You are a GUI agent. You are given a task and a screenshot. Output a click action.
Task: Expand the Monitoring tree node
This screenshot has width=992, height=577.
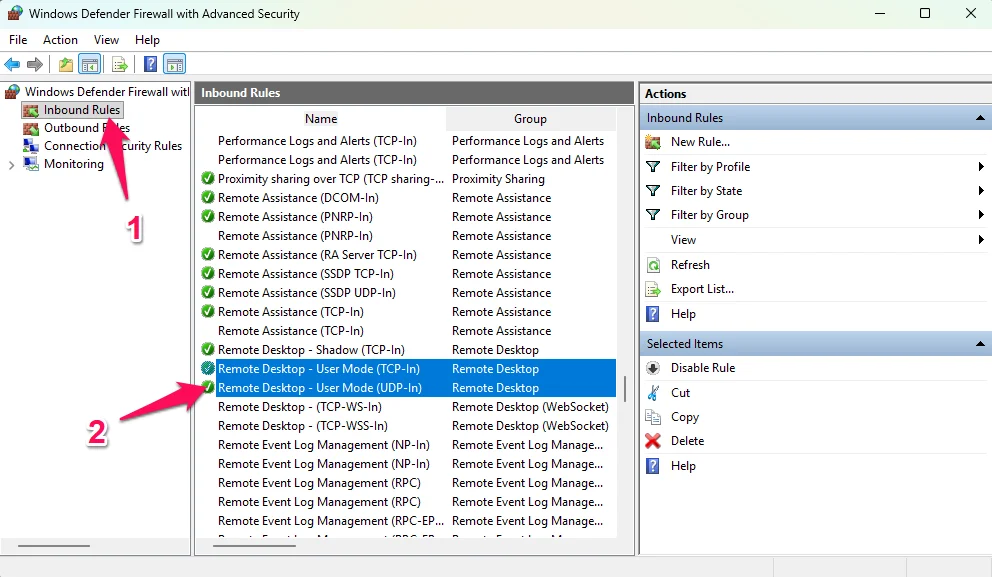[x=11, y=165]
